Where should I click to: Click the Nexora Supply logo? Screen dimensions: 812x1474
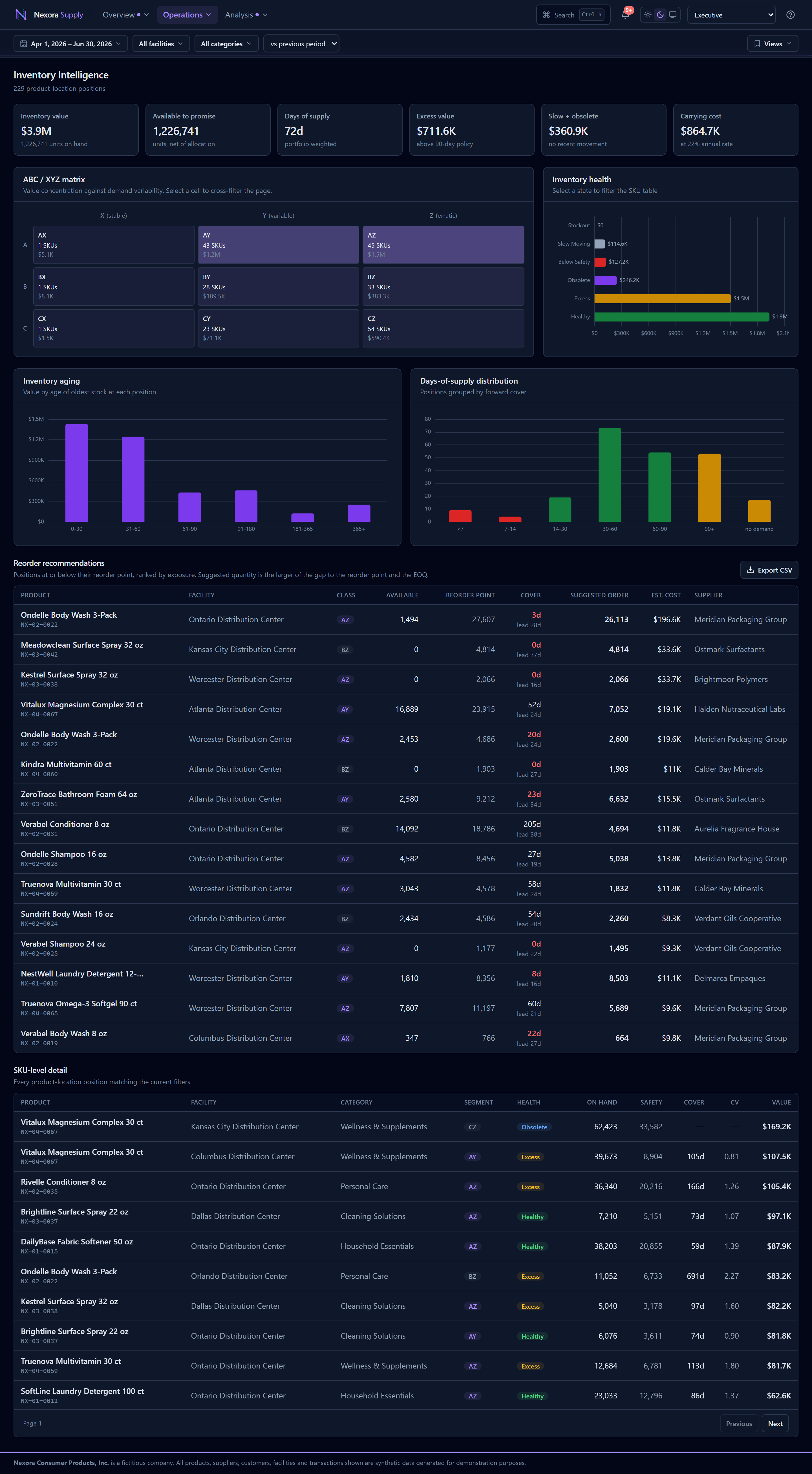point(49,15)
